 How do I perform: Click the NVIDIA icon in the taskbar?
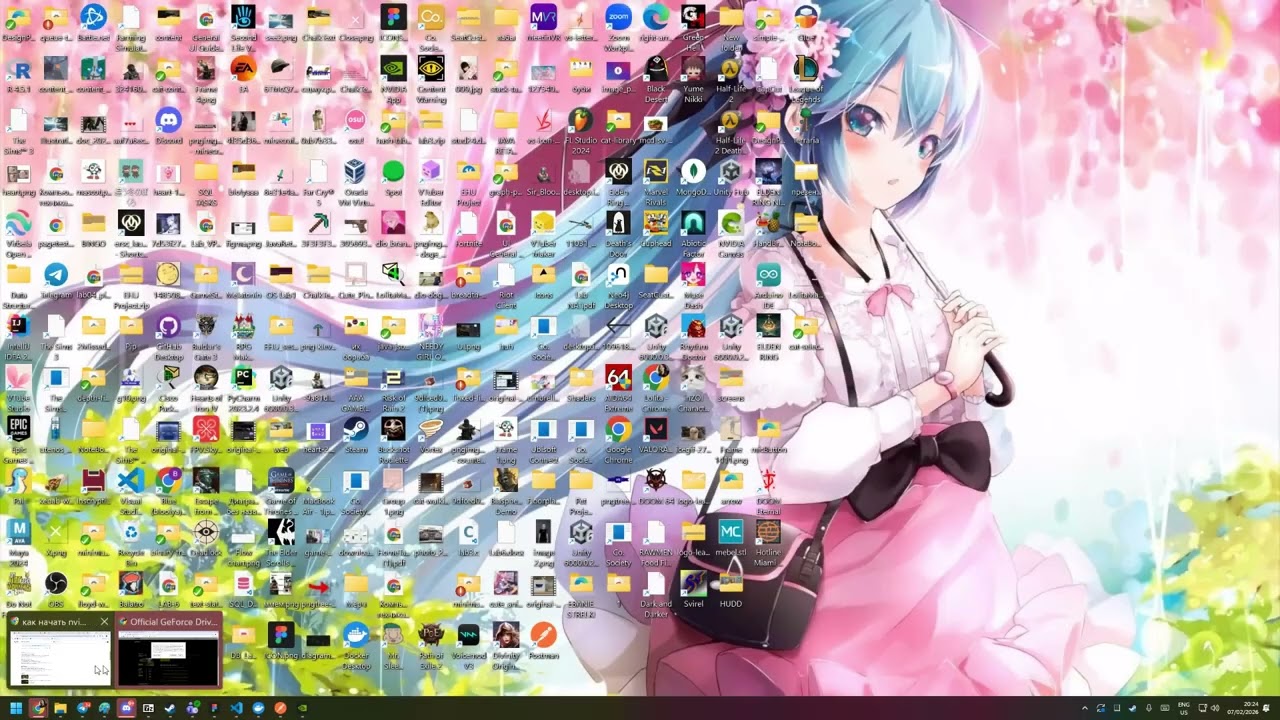point(302,708)
